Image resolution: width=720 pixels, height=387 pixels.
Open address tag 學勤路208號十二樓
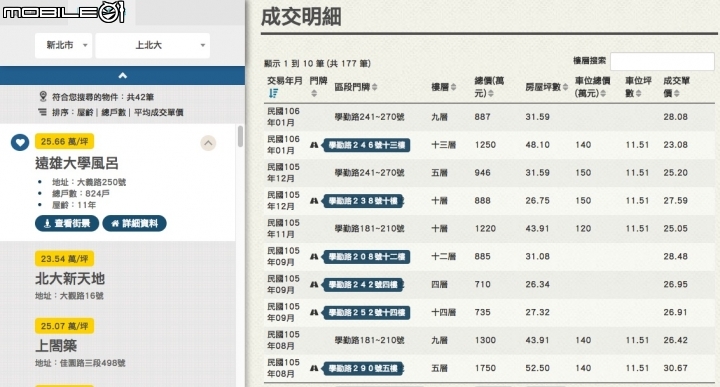[x=366, y=257]
